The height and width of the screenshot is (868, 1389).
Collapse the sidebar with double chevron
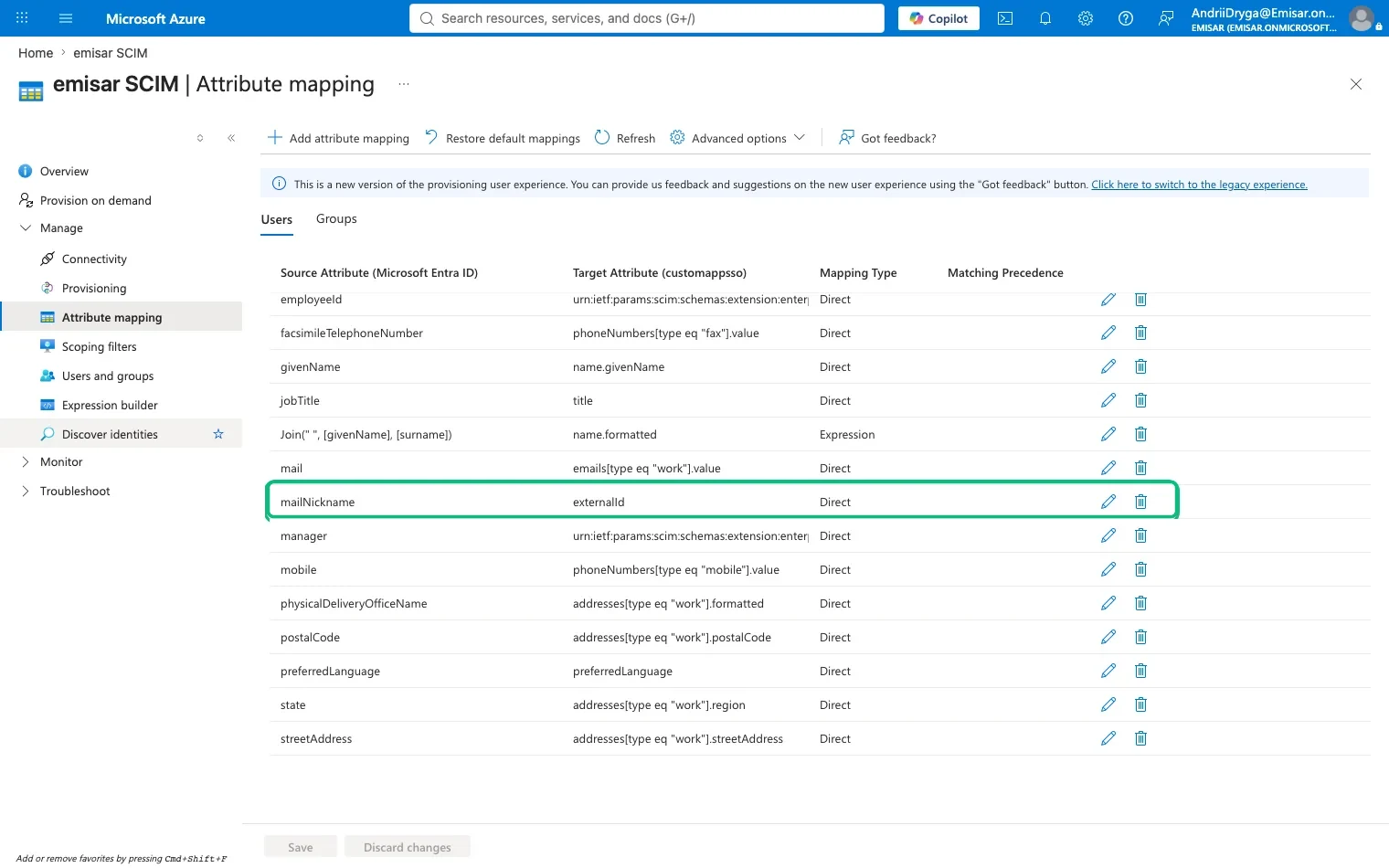pyautogui.click(x=231, y=138)
